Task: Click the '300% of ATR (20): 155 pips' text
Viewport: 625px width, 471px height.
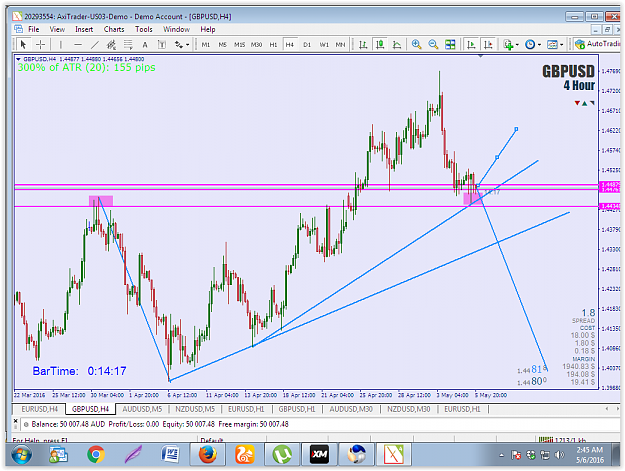Action: [x=86, y=67]
